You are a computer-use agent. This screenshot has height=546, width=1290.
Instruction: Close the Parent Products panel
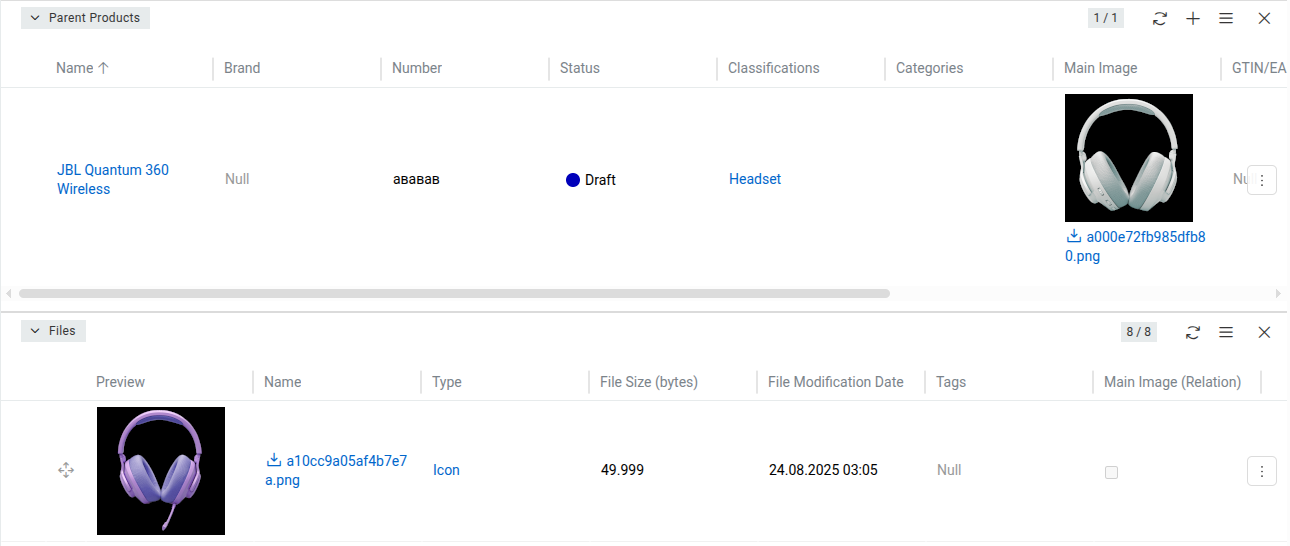click(x=1264, y=18)
